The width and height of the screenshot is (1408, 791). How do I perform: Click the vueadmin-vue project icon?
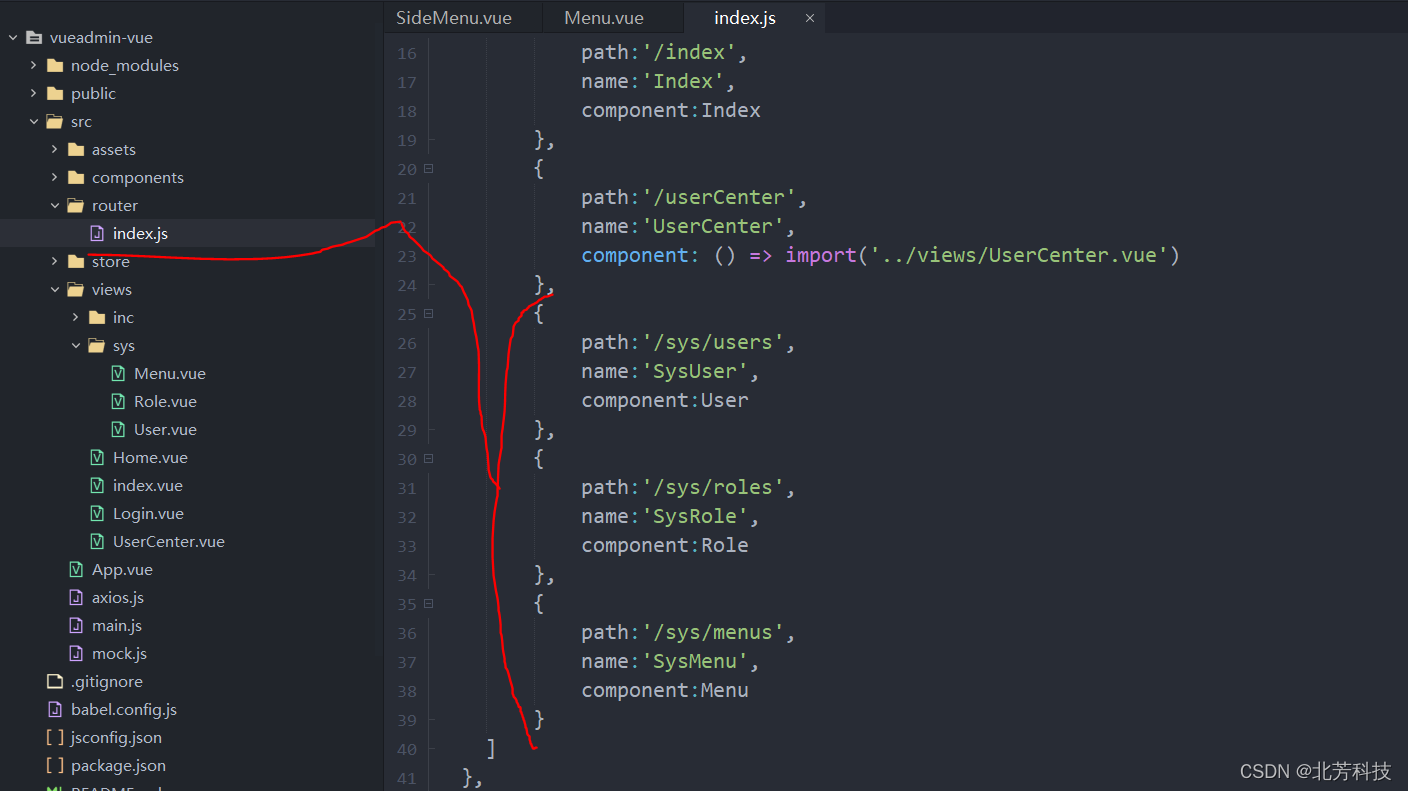pyautogui.click(x=34, y=38)
